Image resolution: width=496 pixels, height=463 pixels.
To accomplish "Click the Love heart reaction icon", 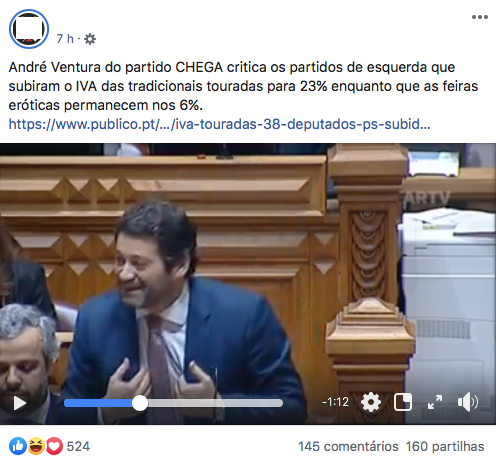I will 54,446.
